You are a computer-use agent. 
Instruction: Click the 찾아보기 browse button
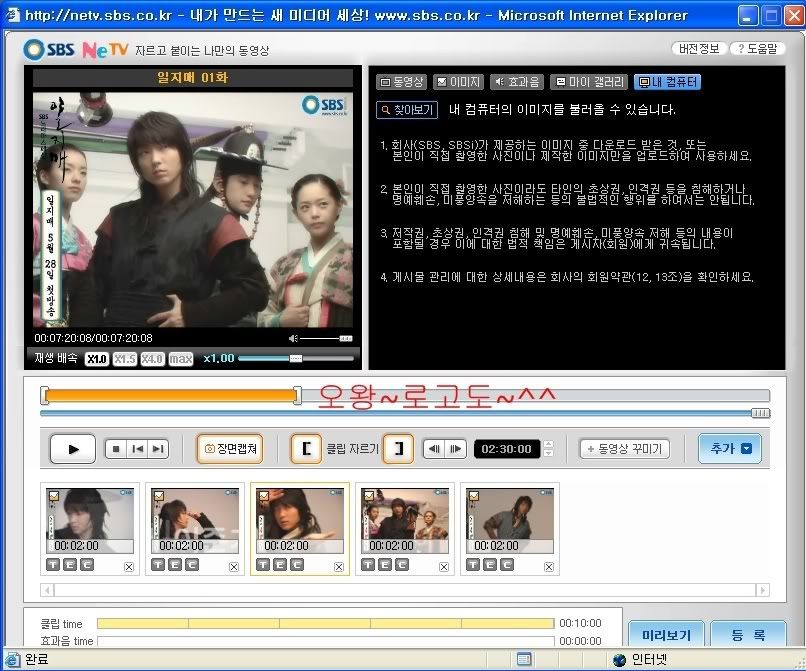[407, 110]
